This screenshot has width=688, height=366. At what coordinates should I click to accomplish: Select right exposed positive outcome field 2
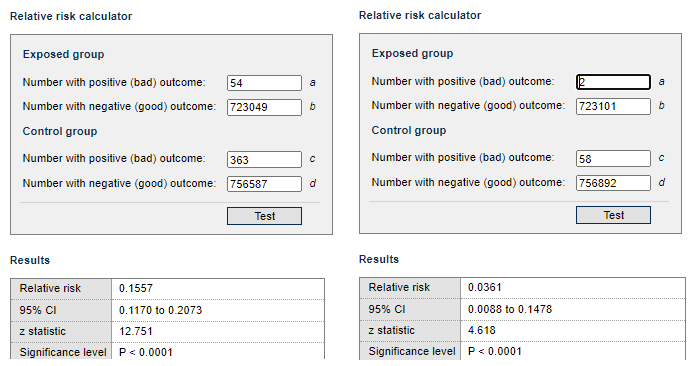[x=613, y=82]
